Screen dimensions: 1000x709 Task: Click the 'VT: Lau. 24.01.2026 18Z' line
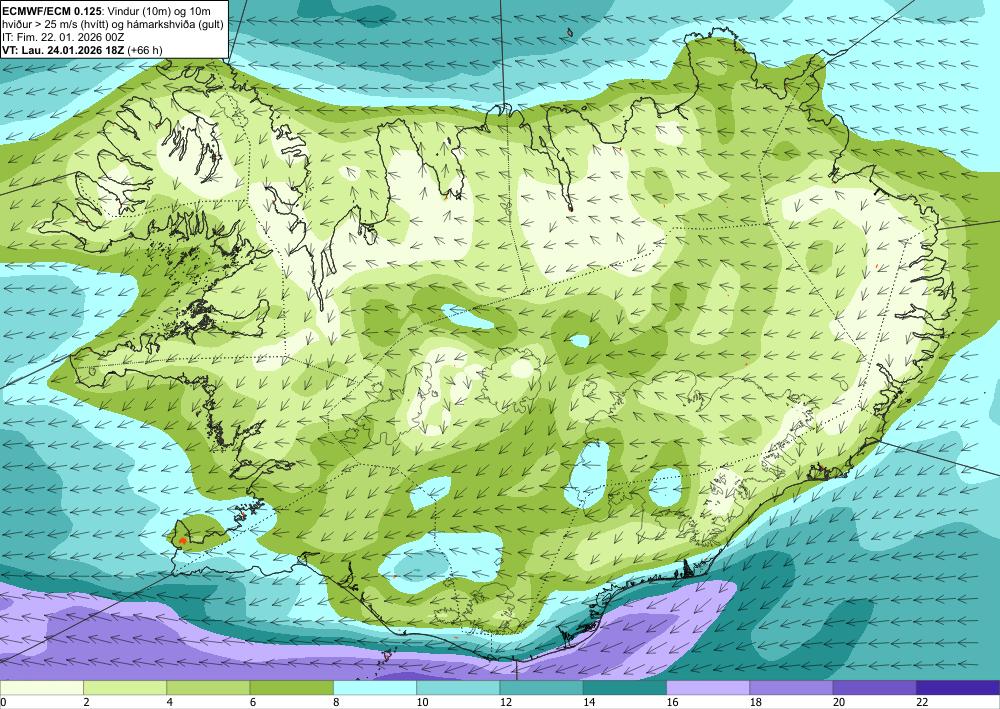(82, 50)
